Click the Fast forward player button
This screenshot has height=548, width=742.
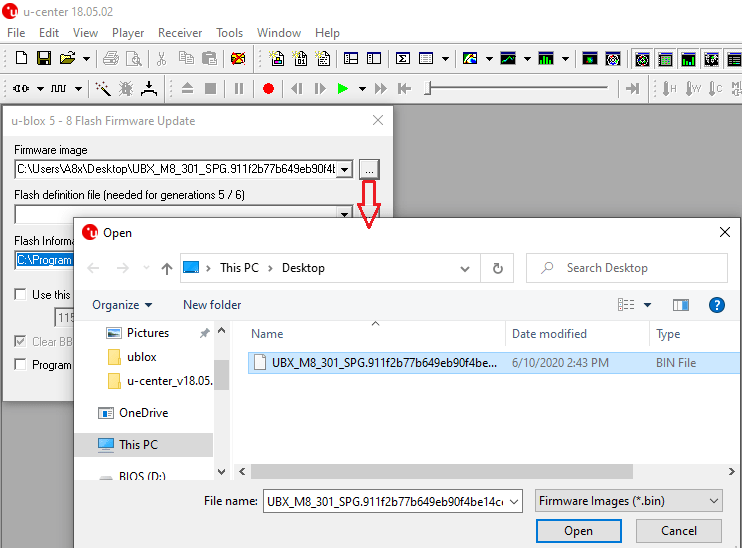point(381,88)
